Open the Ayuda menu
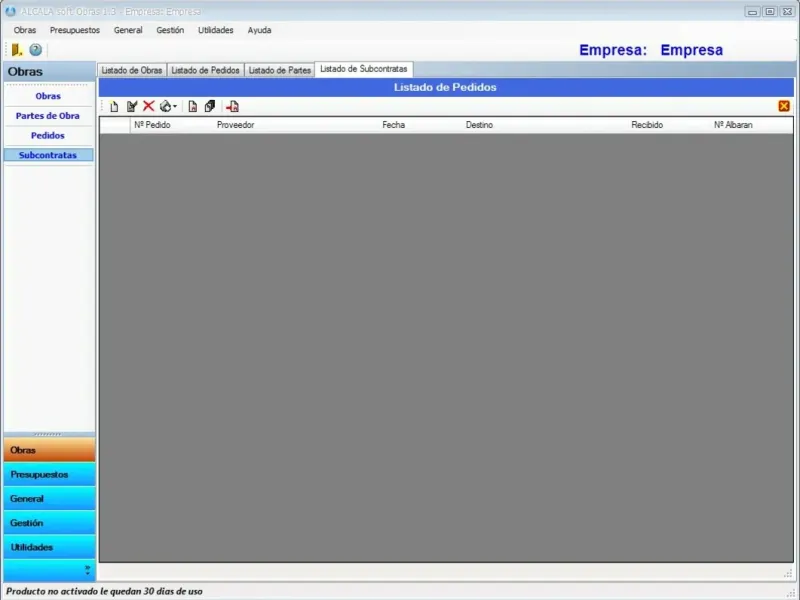 (259, 30)
